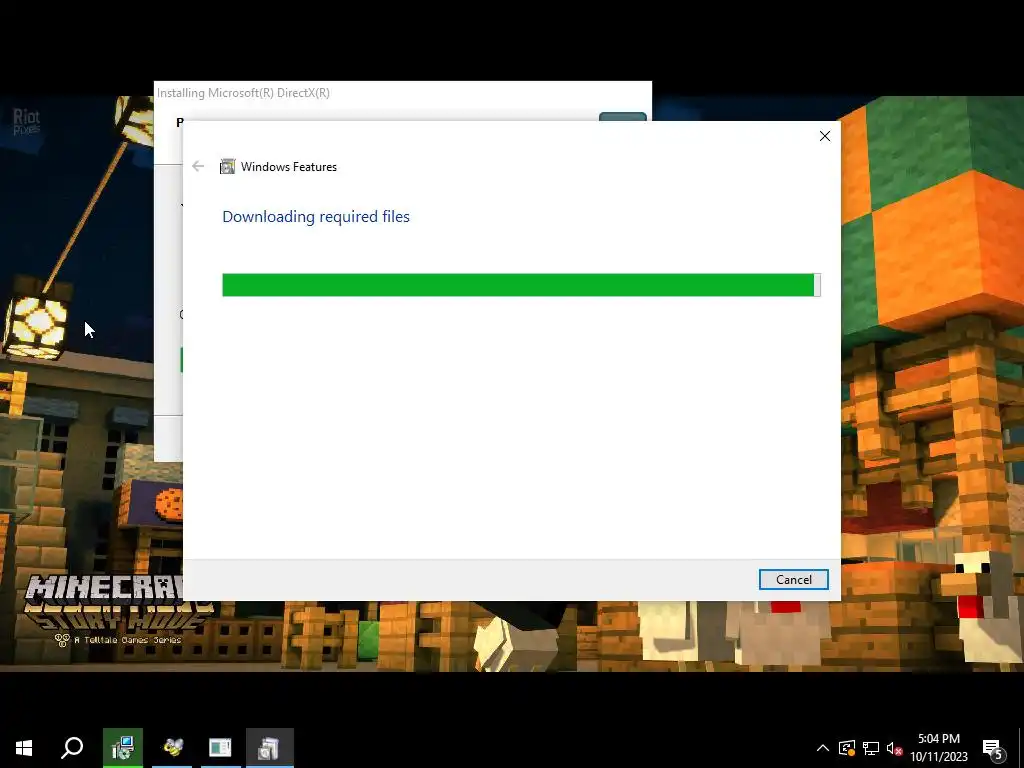
Task: Click the 'Downloading required files' heading
Action: pos(316,216)
